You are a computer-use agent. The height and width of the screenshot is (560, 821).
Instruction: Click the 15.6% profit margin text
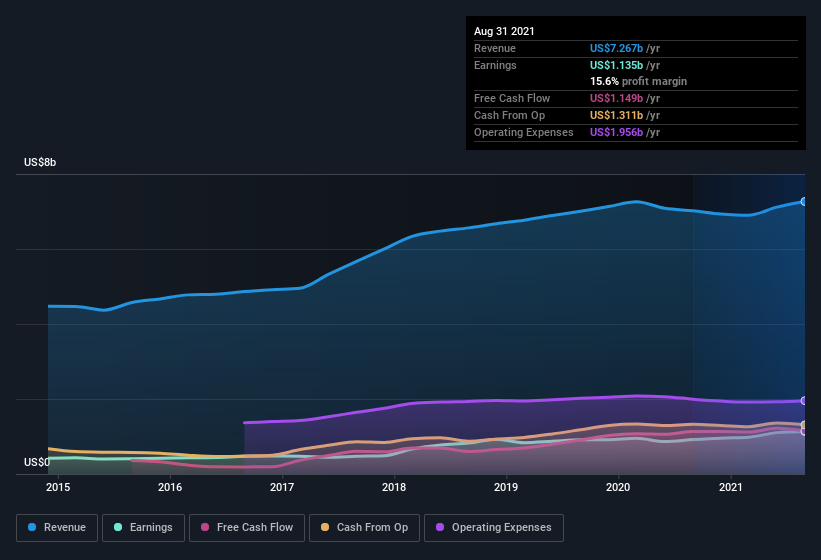[638, 82]
